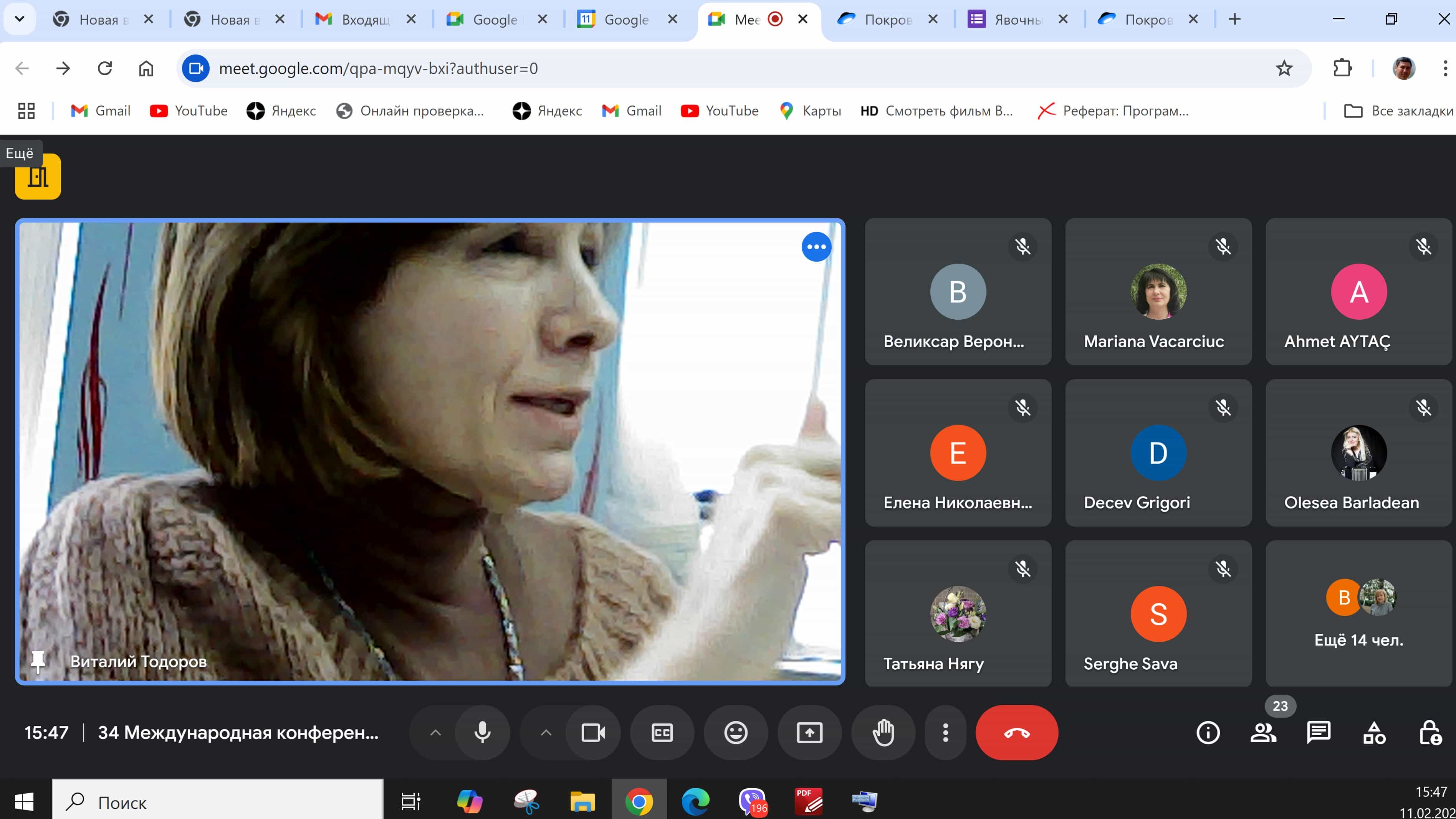The image size is (1456, 819).
Task: Open the meeting info details icon
Action: tap(1208, 733)
